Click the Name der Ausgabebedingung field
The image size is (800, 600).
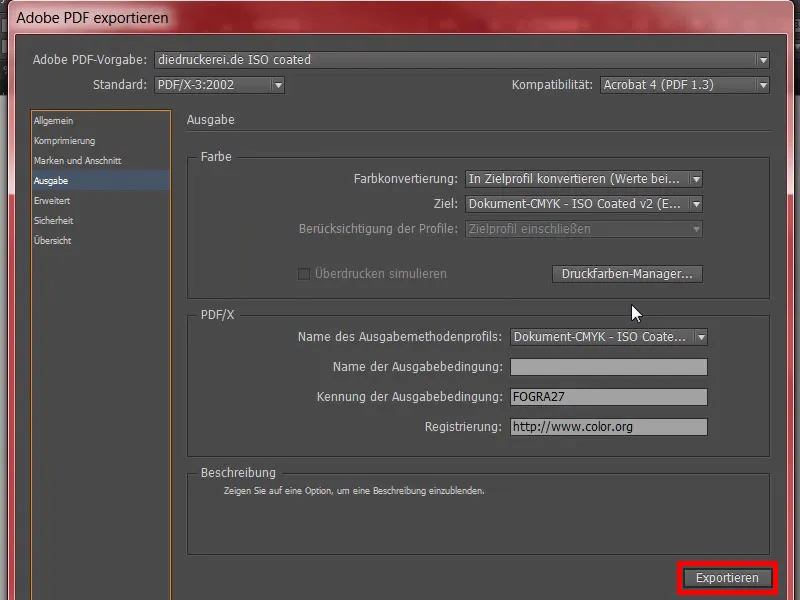click(x=609, y=367)
